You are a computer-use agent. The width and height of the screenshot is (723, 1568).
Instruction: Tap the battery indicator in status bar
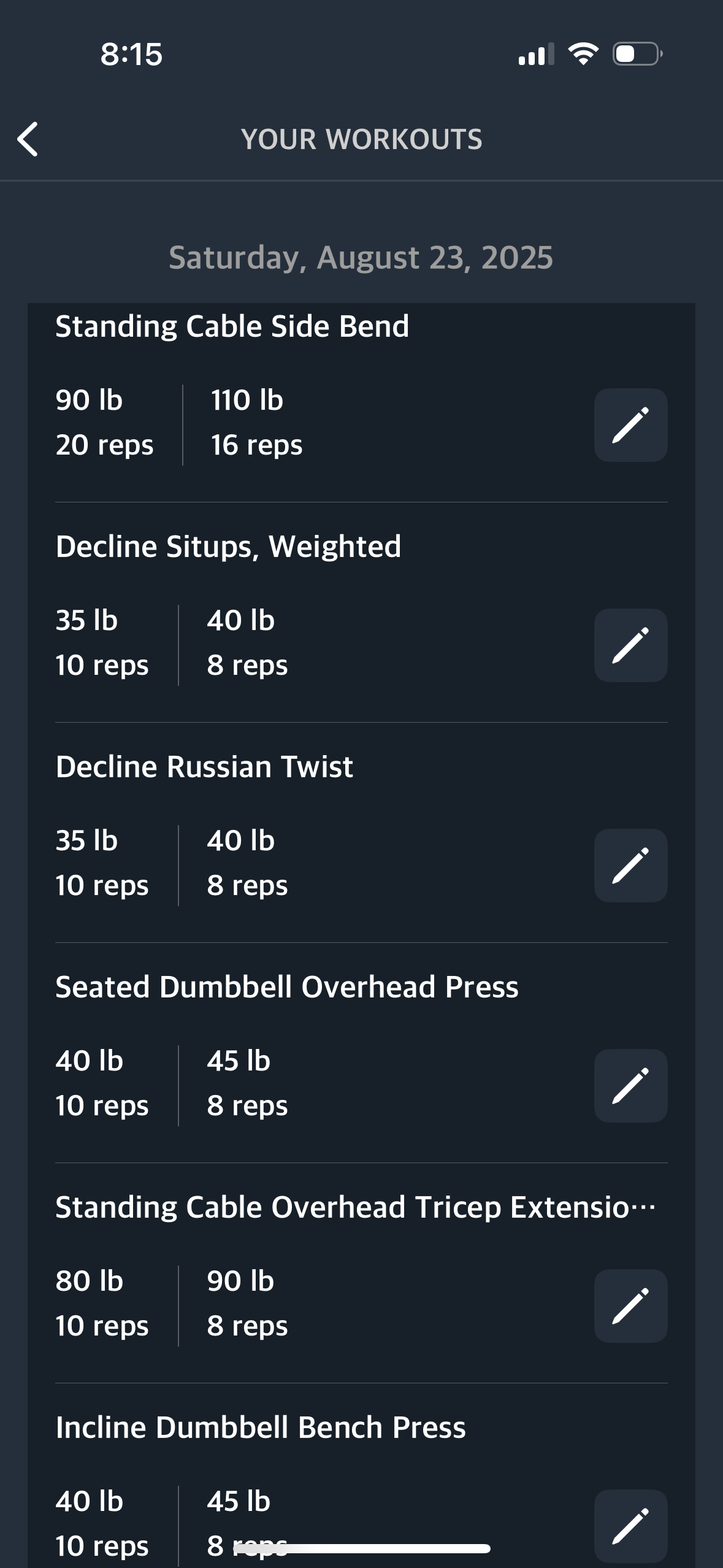pyautogui.click(x=638, y=54)
